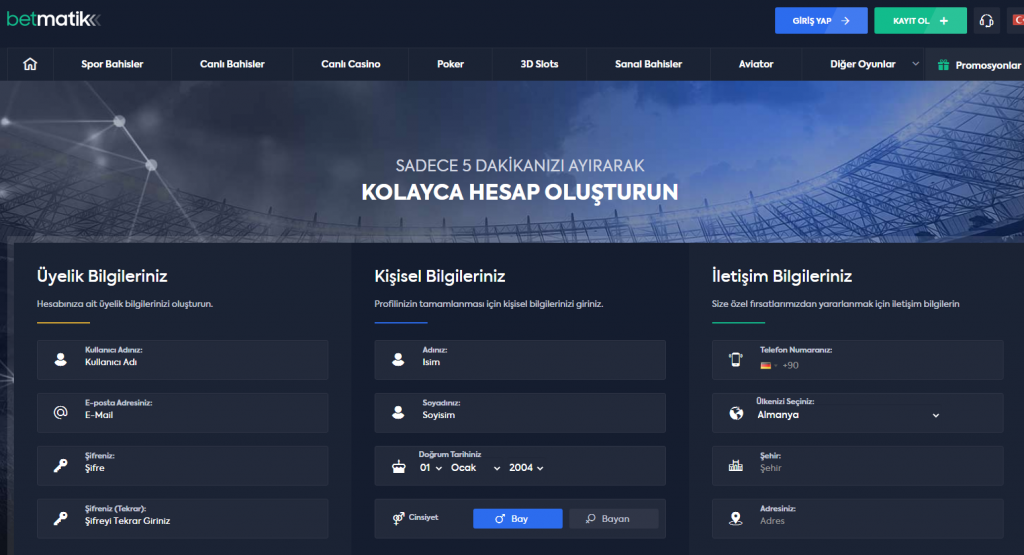Open the Promosyonlar page

[x=987, y=65]
